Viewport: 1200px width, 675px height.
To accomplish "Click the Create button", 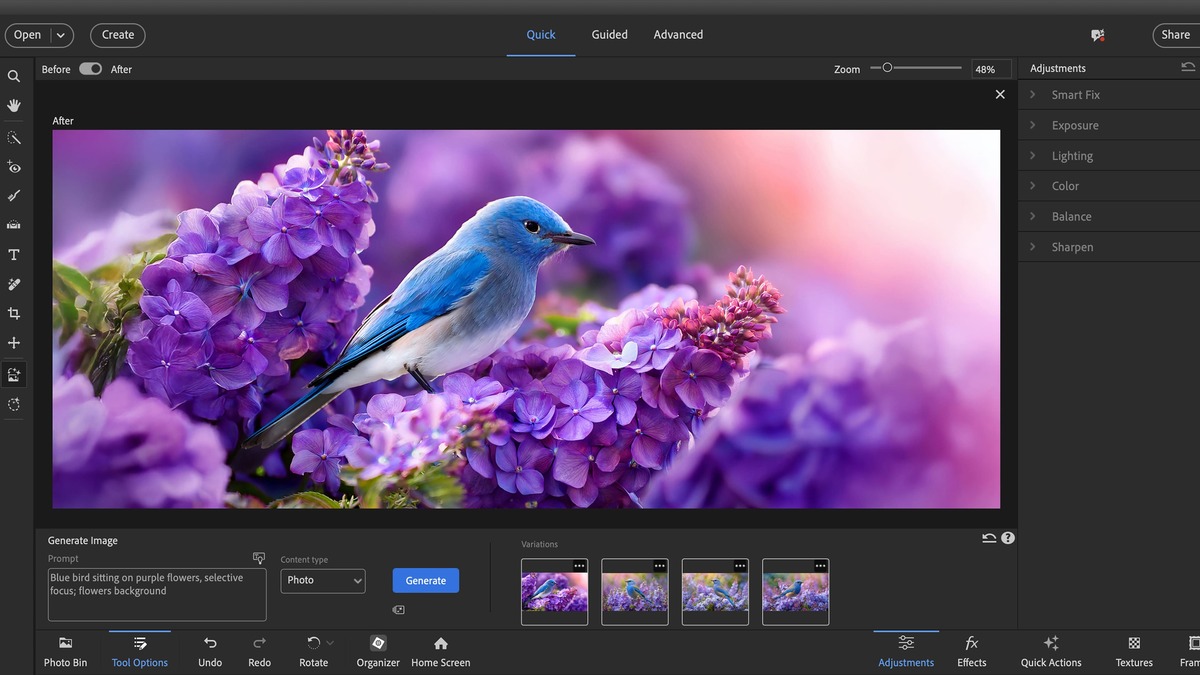I will click(x=118, y=35).
